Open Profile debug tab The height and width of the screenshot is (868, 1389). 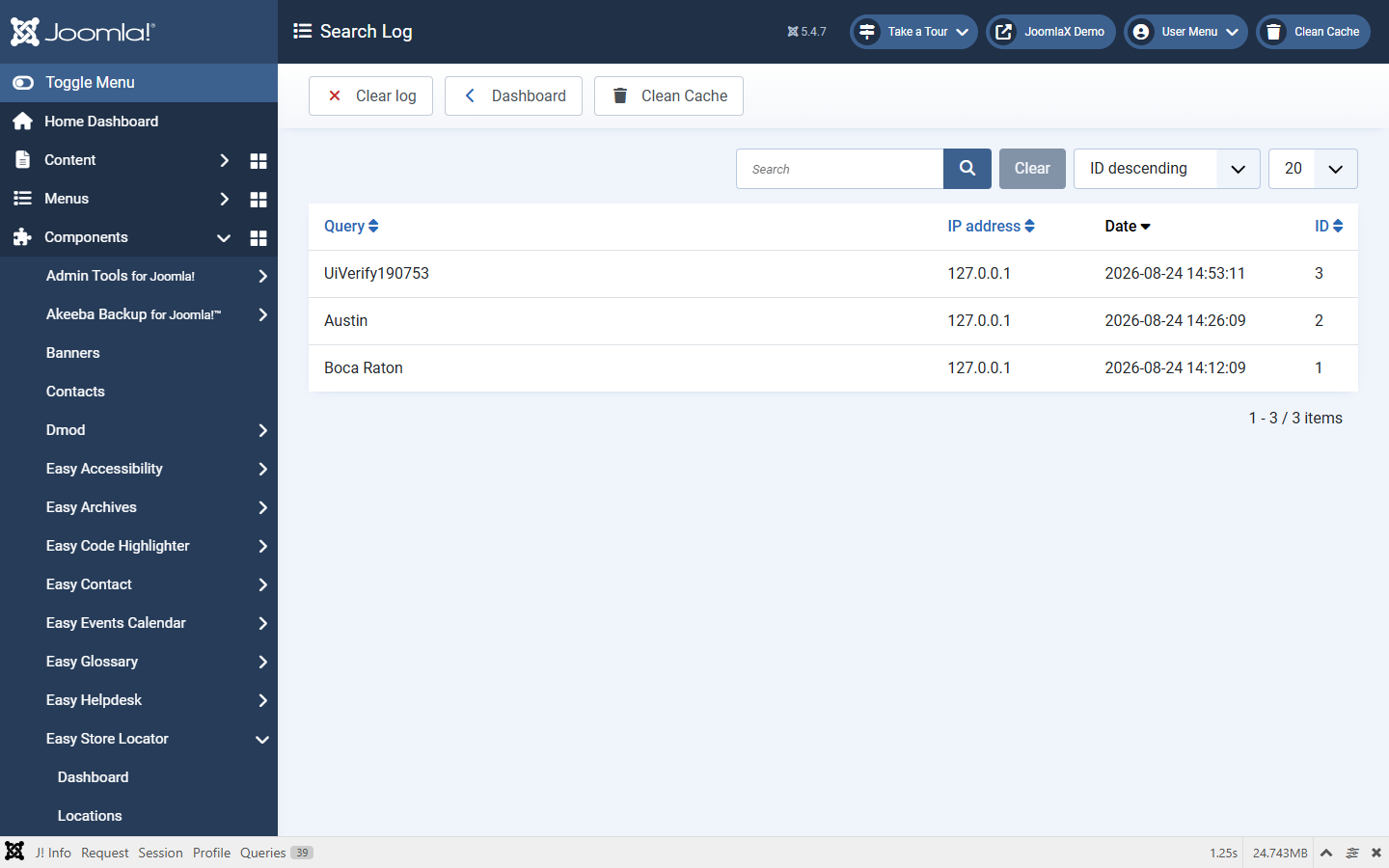point(211,853)
